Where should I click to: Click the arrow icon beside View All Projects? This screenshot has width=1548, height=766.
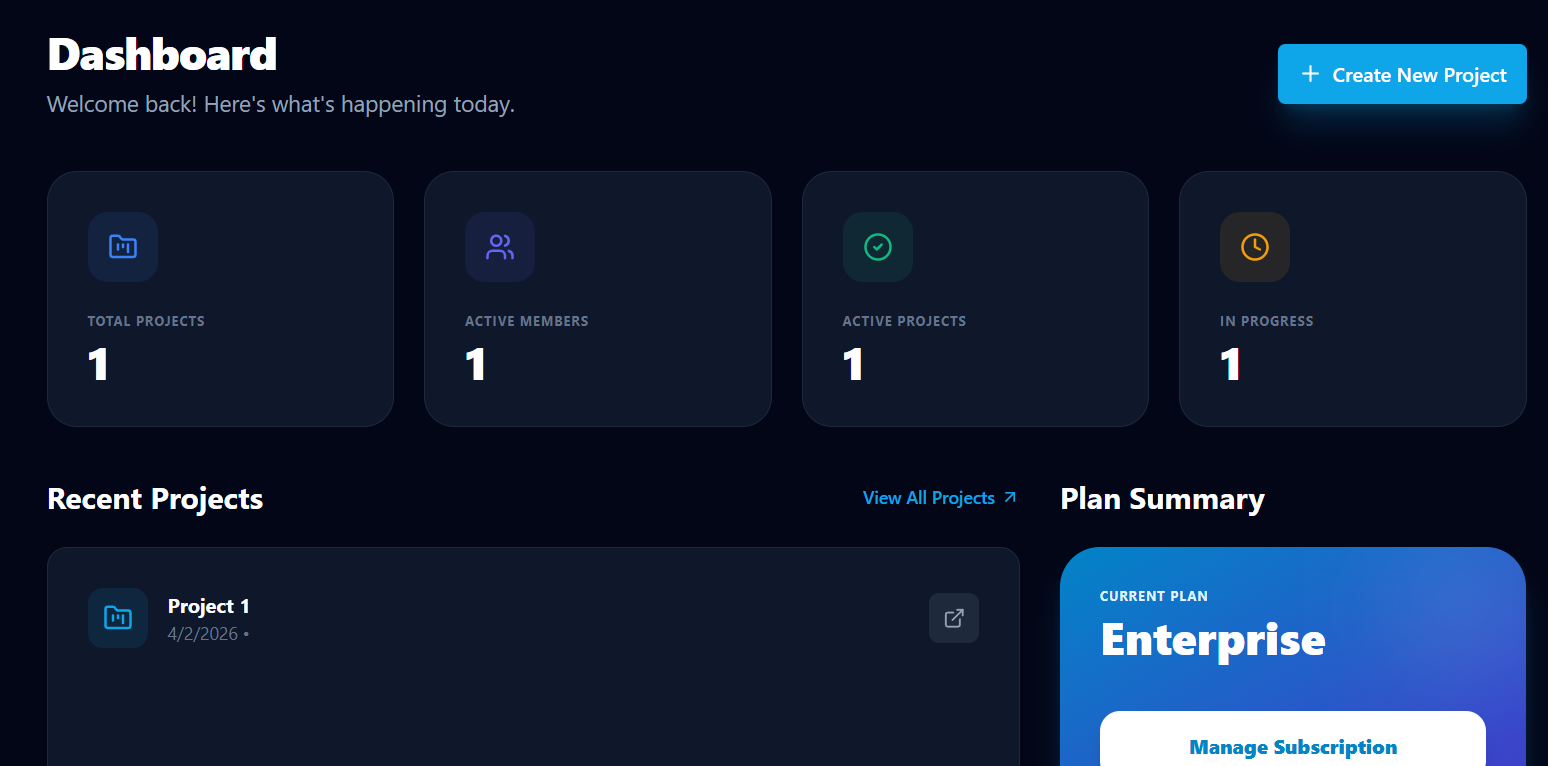pos(1010,498)
